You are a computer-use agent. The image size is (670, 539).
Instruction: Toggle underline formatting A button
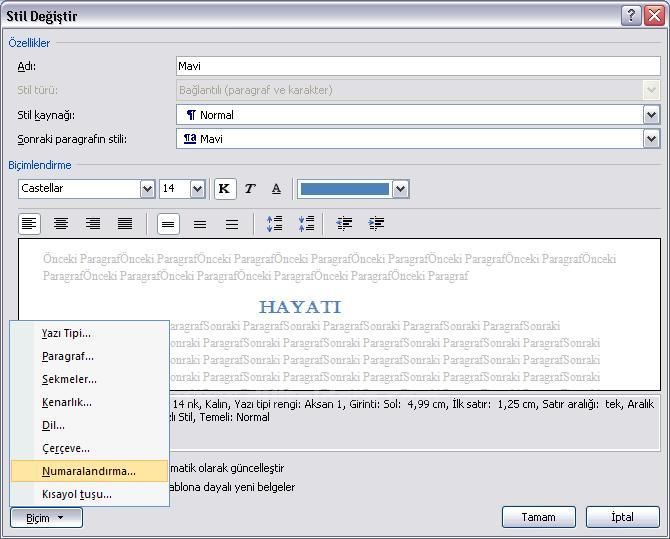[x=276, y=189]
